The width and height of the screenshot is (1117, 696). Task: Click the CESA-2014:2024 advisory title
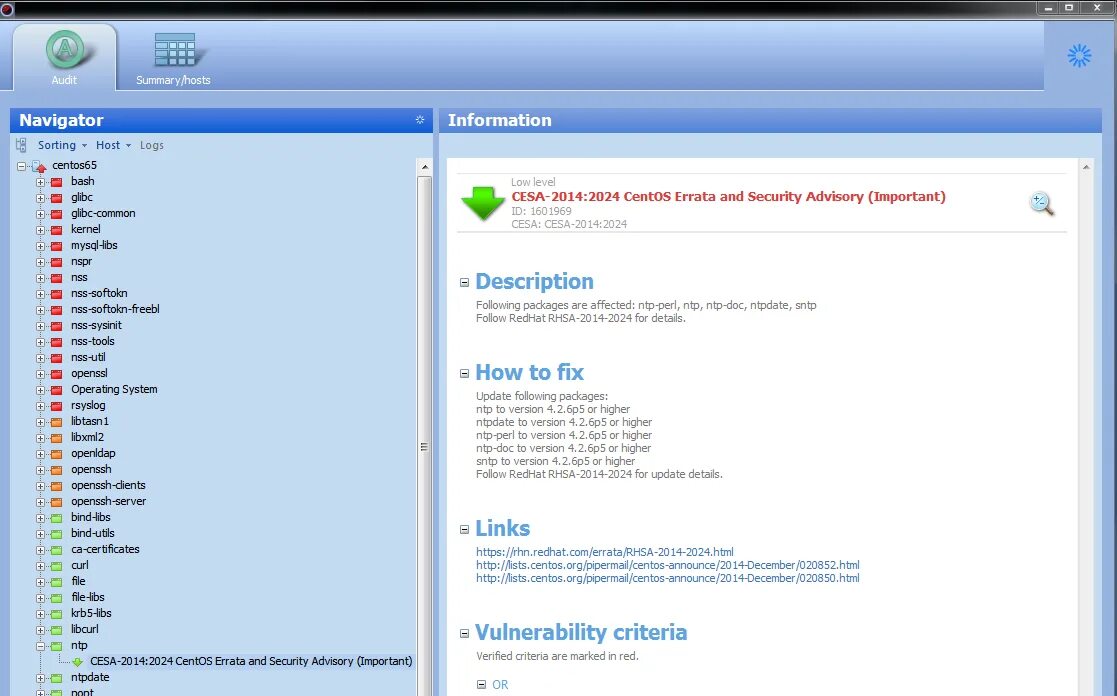(x=728, y=197)
